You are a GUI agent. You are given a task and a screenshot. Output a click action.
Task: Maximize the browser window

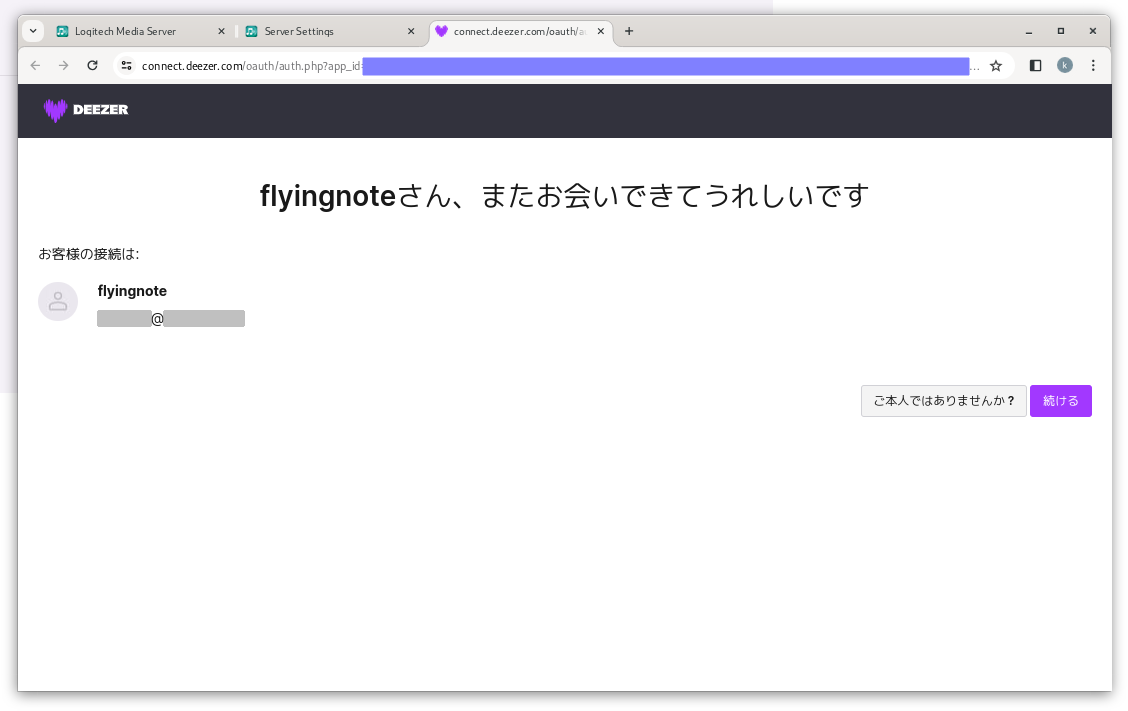[x=1060, y=32]
